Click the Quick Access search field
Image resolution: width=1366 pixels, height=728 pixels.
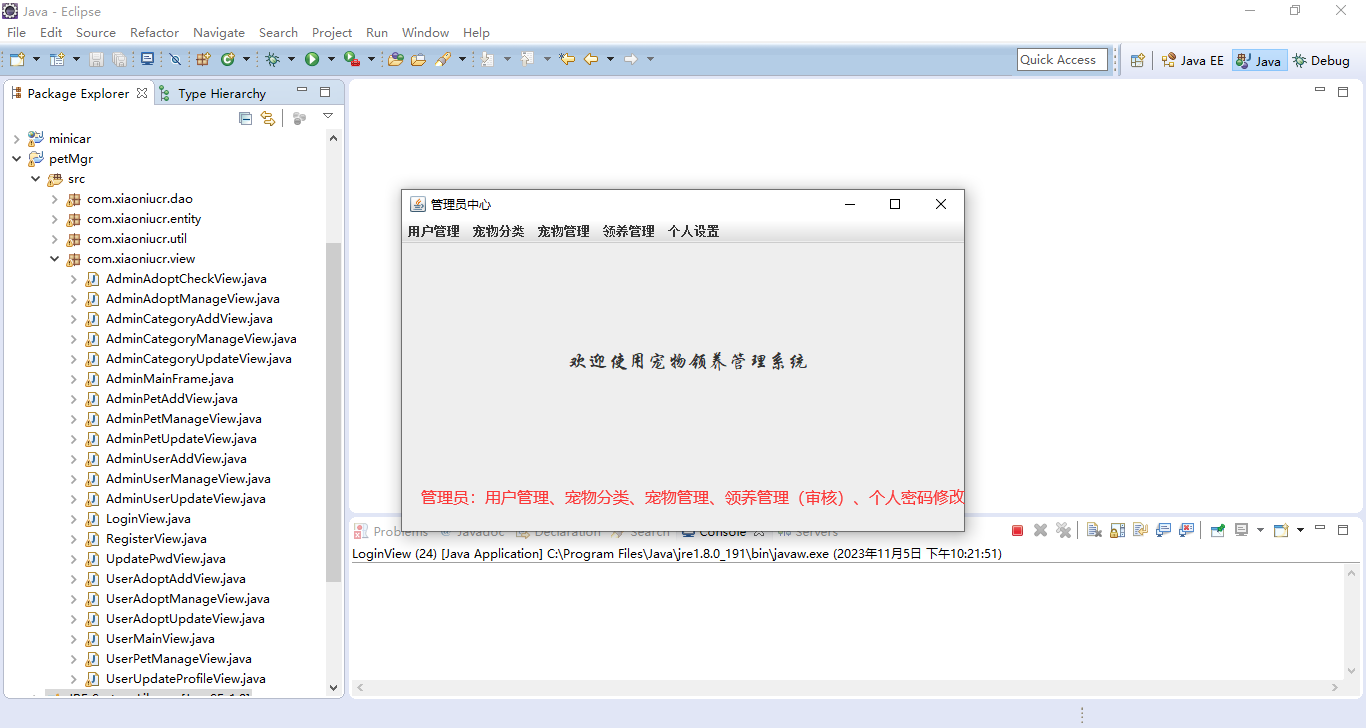click(1062, 60)
